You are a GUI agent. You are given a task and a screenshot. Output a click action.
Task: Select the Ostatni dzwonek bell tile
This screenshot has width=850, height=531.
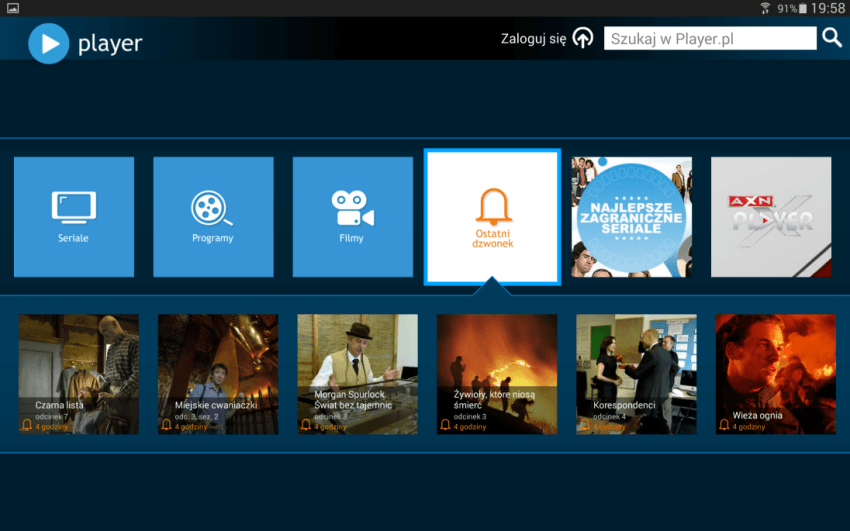coord(492,217)
